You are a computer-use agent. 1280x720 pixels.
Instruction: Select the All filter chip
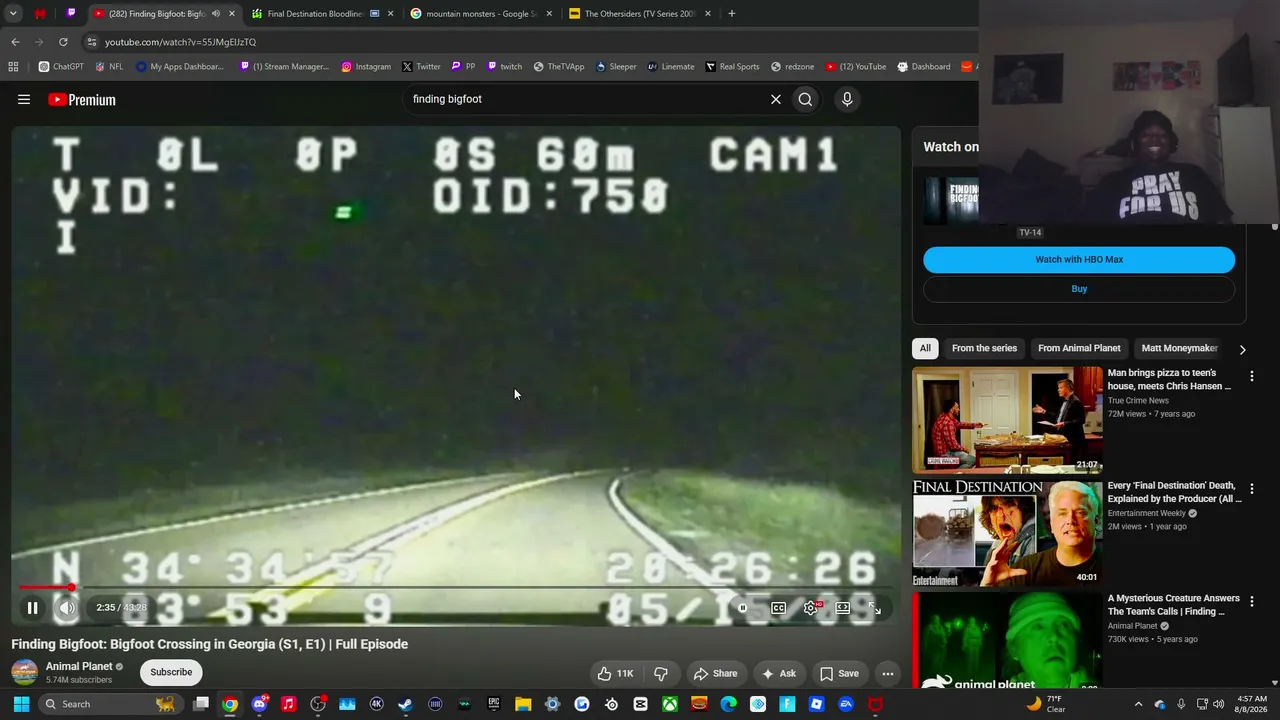[925, 348]
